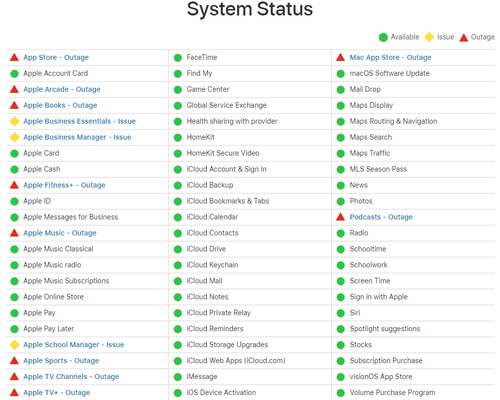Open the Apple Arcade - Outage link
The width and height of the screenshot is (500, 400).
62,89
